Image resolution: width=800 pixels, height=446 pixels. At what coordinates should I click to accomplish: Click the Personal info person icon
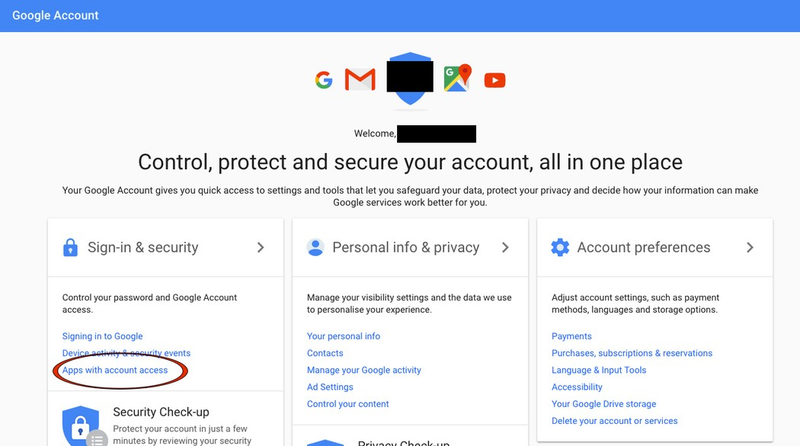[x=315, y=247]
